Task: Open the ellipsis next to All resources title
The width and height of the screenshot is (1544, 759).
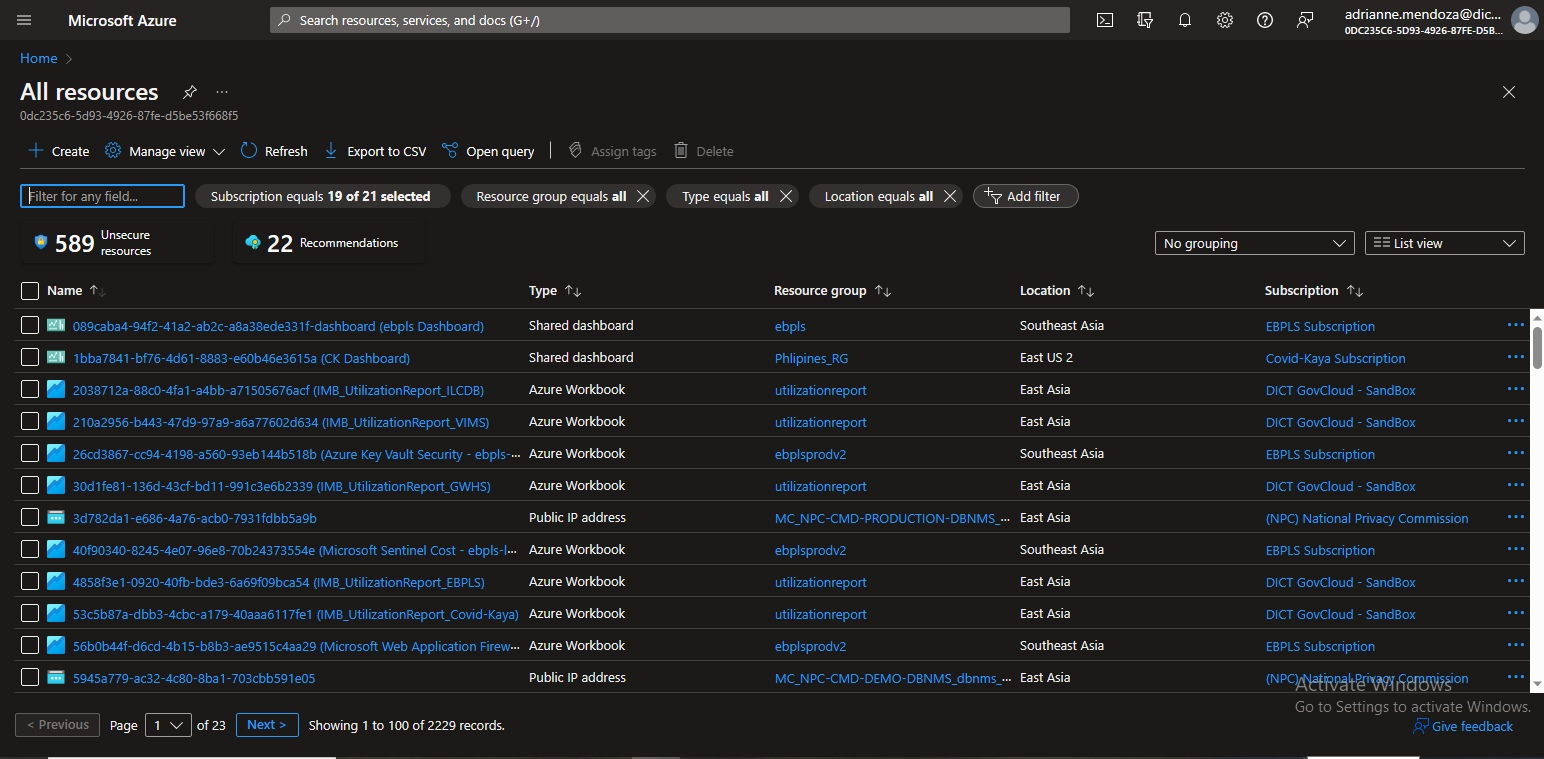Action: 222,92
